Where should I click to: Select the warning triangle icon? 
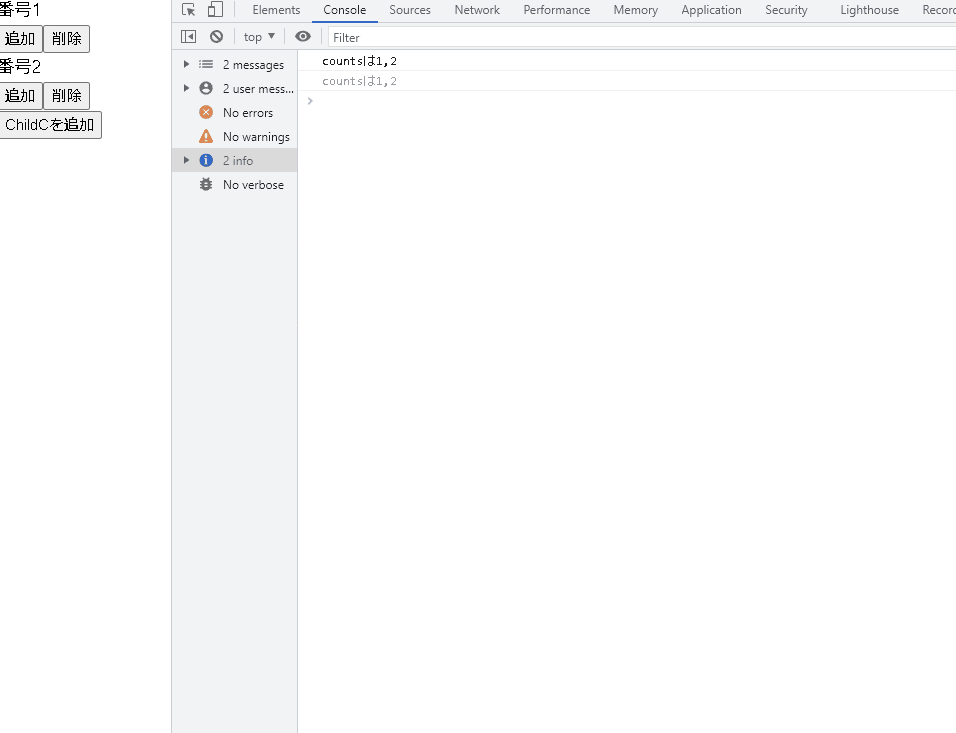coord(206,136)
